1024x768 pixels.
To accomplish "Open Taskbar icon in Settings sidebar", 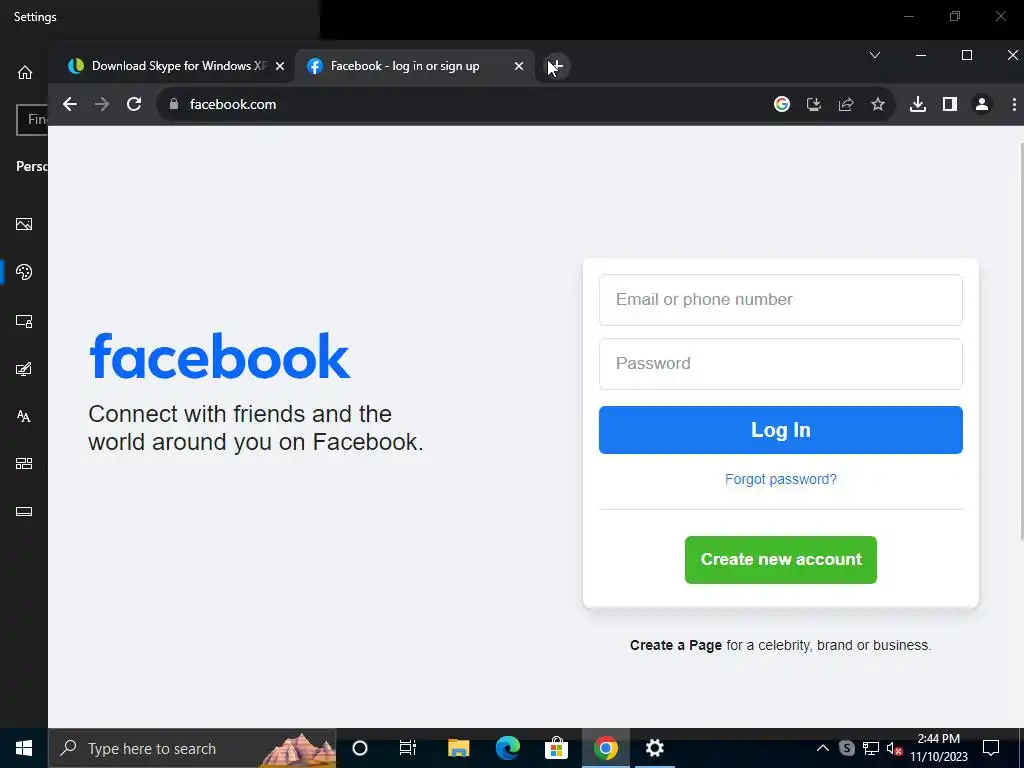I will pos(24,511).
